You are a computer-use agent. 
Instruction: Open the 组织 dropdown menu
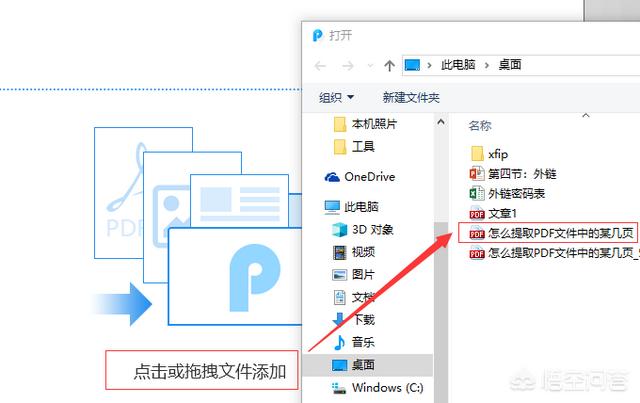pos(337,97)
